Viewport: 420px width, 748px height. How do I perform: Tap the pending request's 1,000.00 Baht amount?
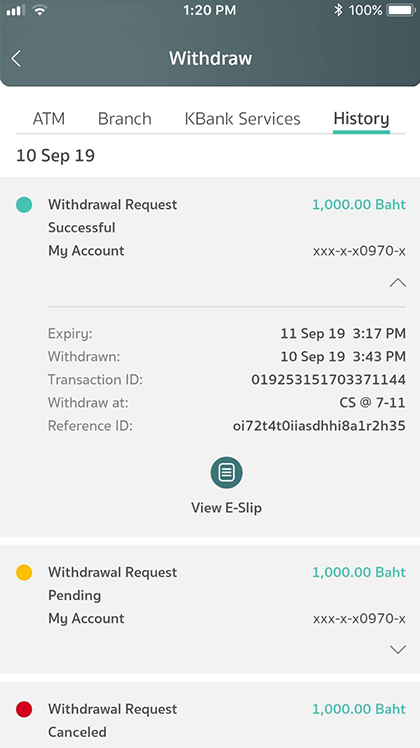click(359, 572)
